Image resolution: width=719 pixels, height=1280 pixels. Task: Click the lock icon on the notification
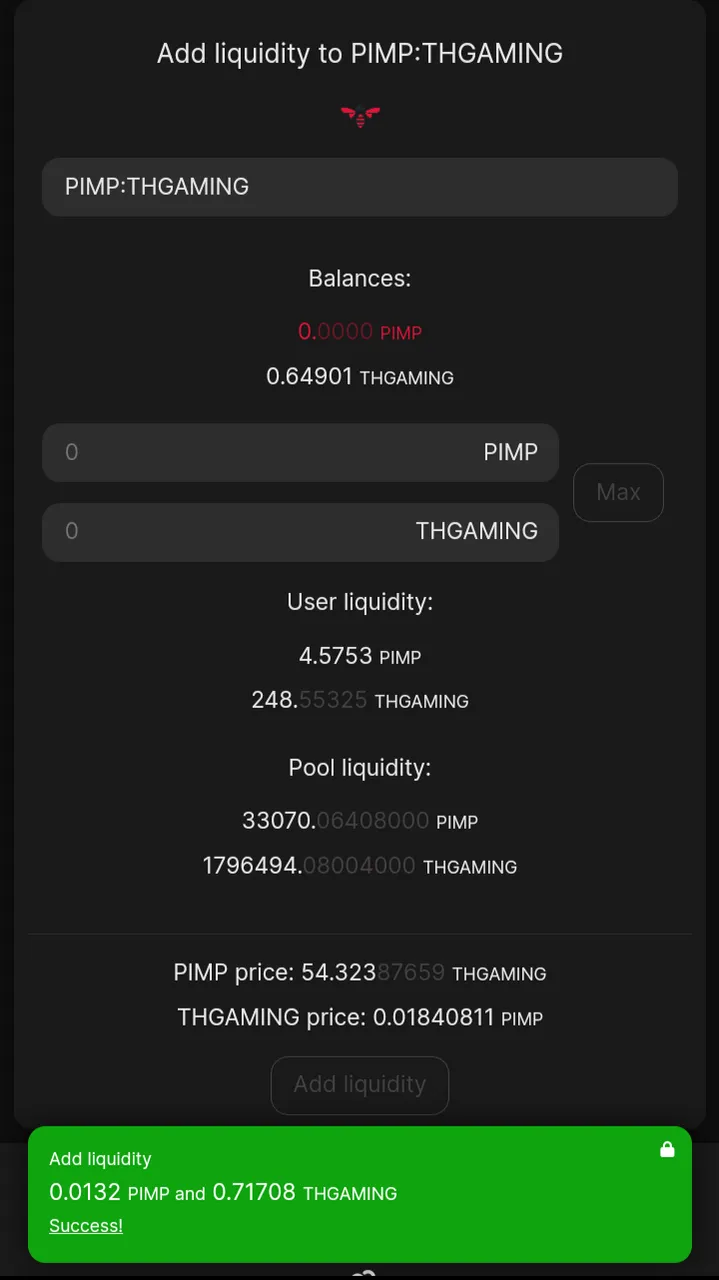click(x=667, y=1150)
